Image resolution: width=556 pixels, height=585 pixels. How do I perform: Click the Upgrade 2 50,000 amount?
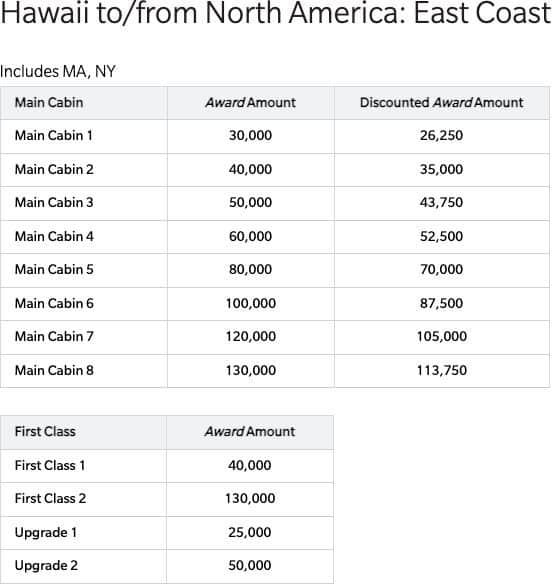250,565
